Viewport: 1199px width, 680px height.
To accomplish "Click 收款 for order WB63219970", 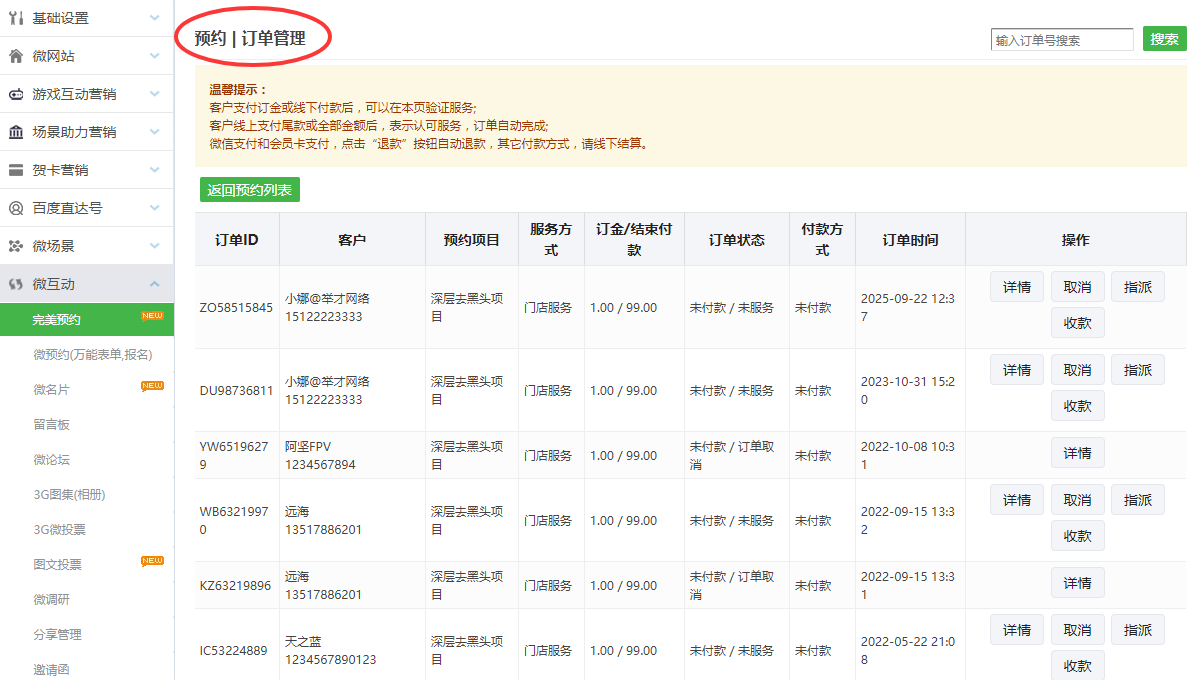I will [1077, 535].
